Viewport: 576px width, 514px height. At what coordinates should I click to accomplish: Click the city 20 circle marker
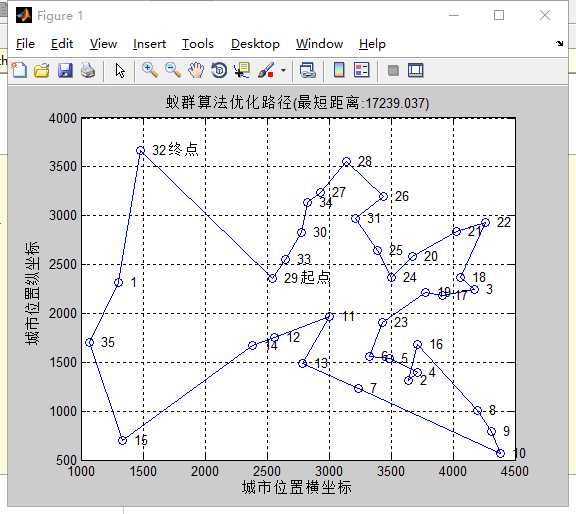pyautogui.click(x=413, y=256)
